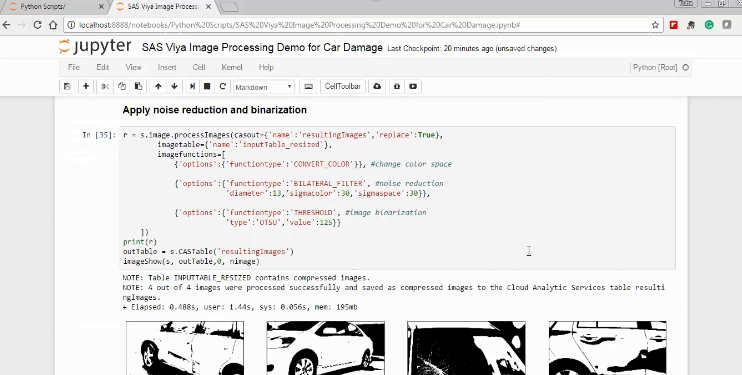Click inside the processImages code cell
Screen dimensions: 742x375
[398, 198]
